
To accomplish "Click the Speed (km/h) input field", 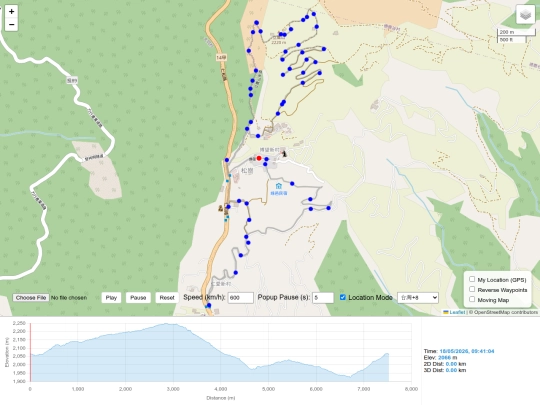I will (240, 298).
